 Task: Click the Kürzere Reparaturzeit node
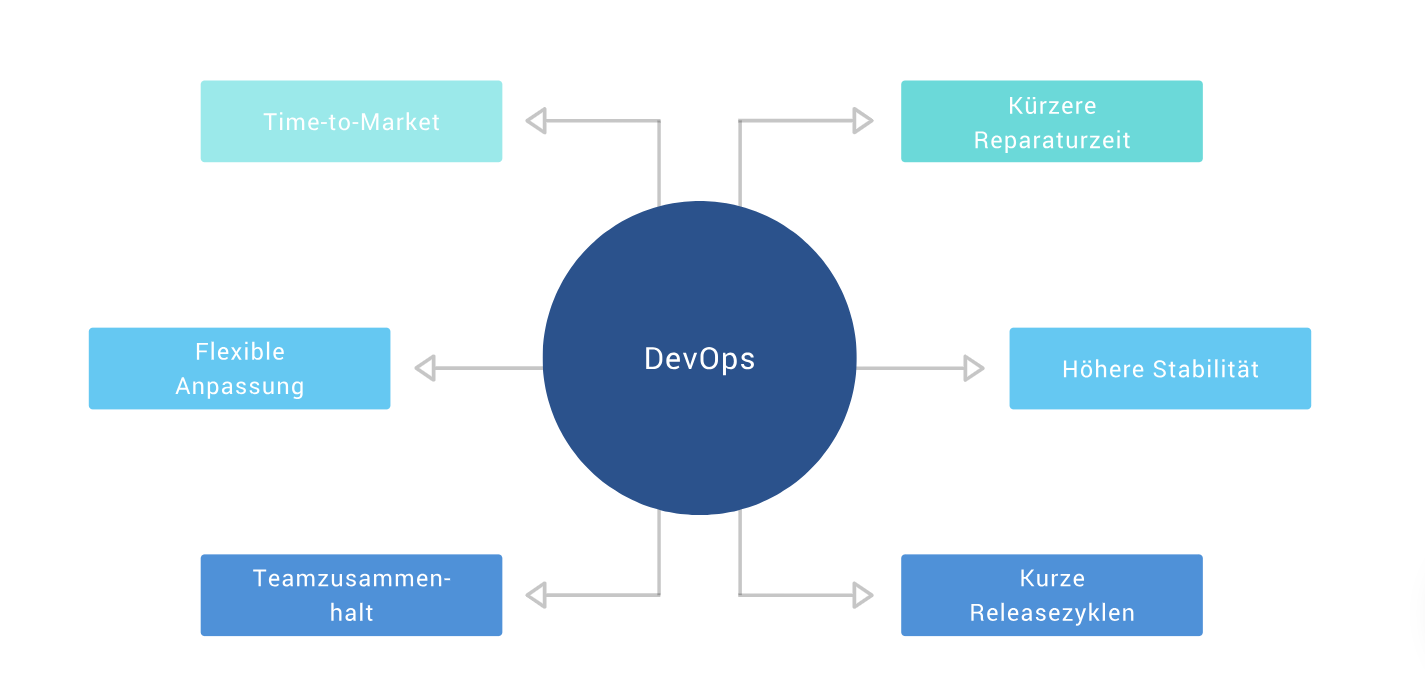point(1052,120)
